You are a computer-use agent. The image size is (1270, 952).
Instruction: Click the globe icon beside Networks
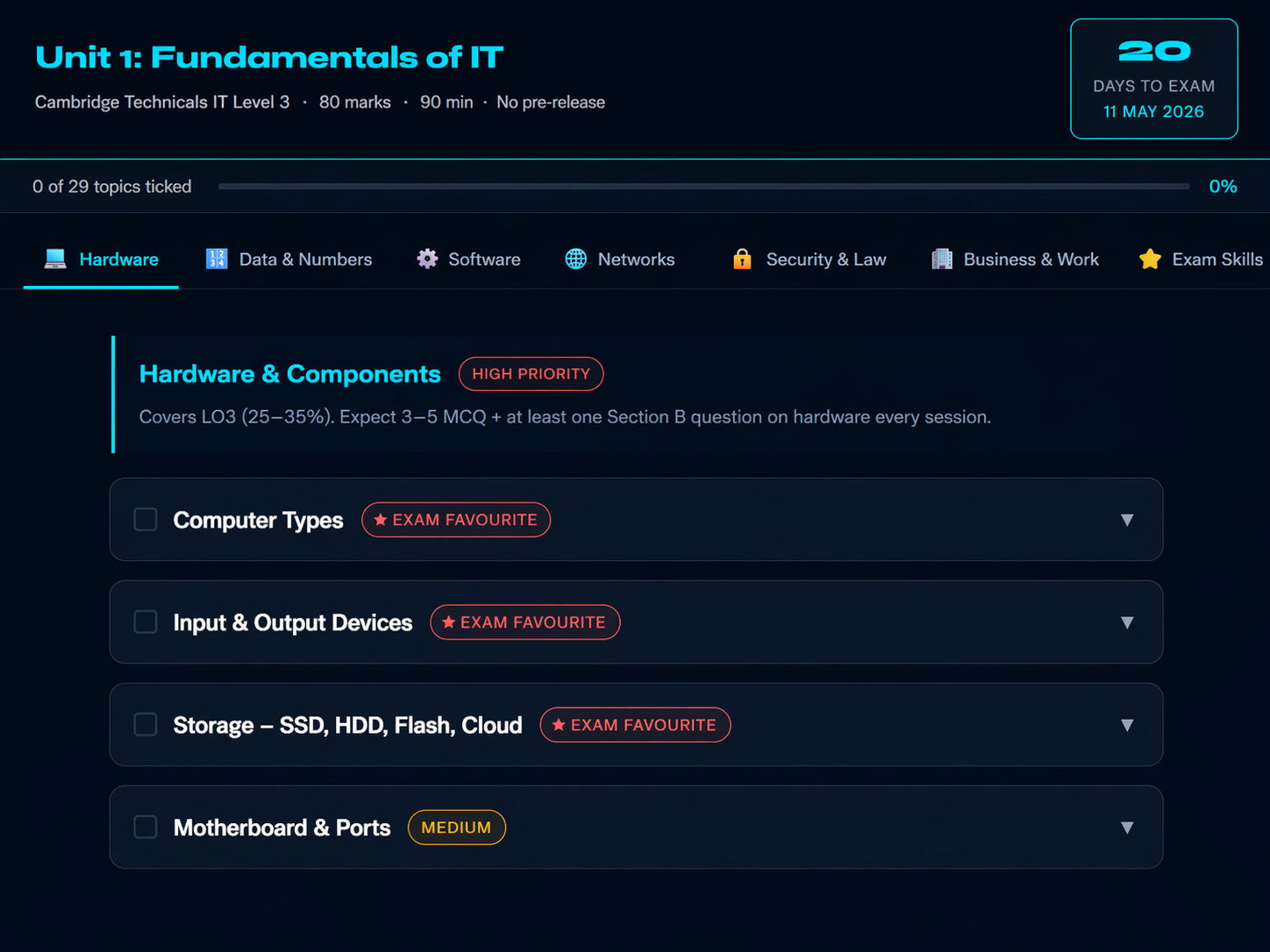click(x=576, y=259)
